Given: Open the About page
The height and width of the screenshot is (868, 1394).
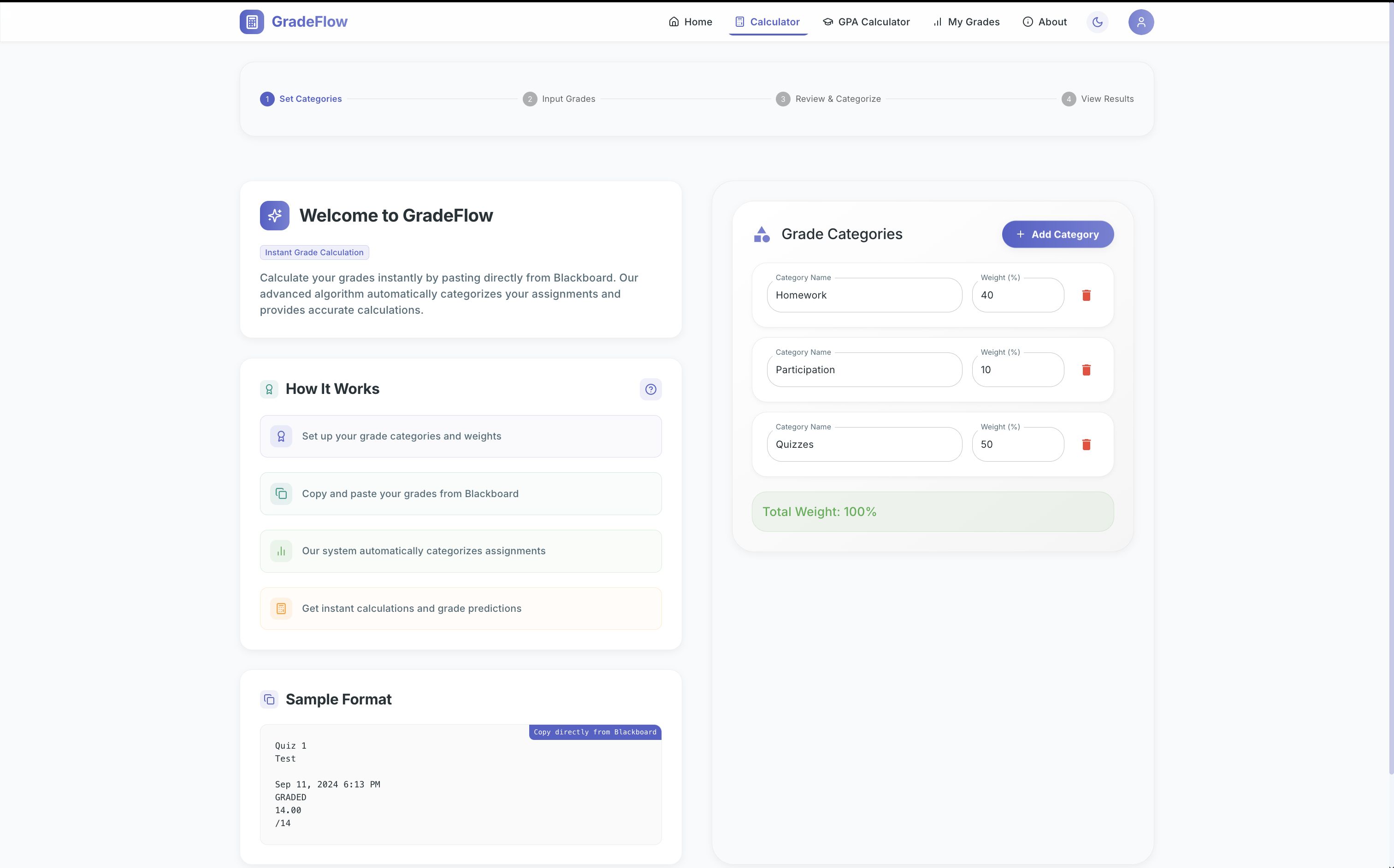Looking at the screenshot, I should pos(1044,22).
